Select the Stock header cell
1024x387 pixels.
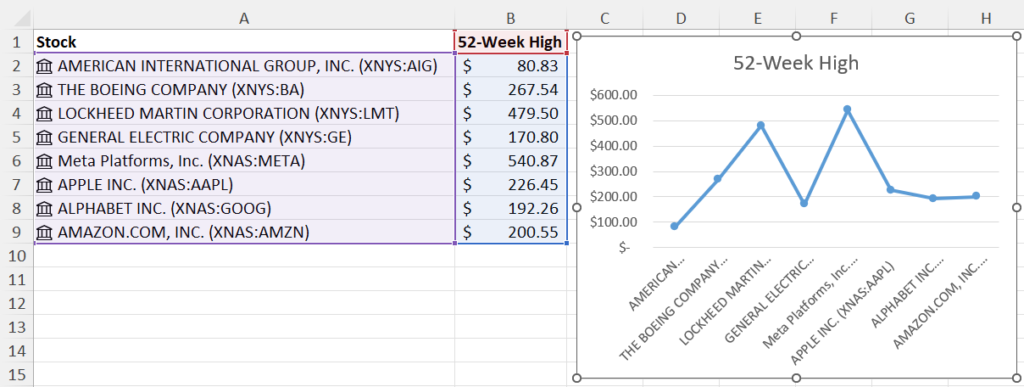(244, 42)
